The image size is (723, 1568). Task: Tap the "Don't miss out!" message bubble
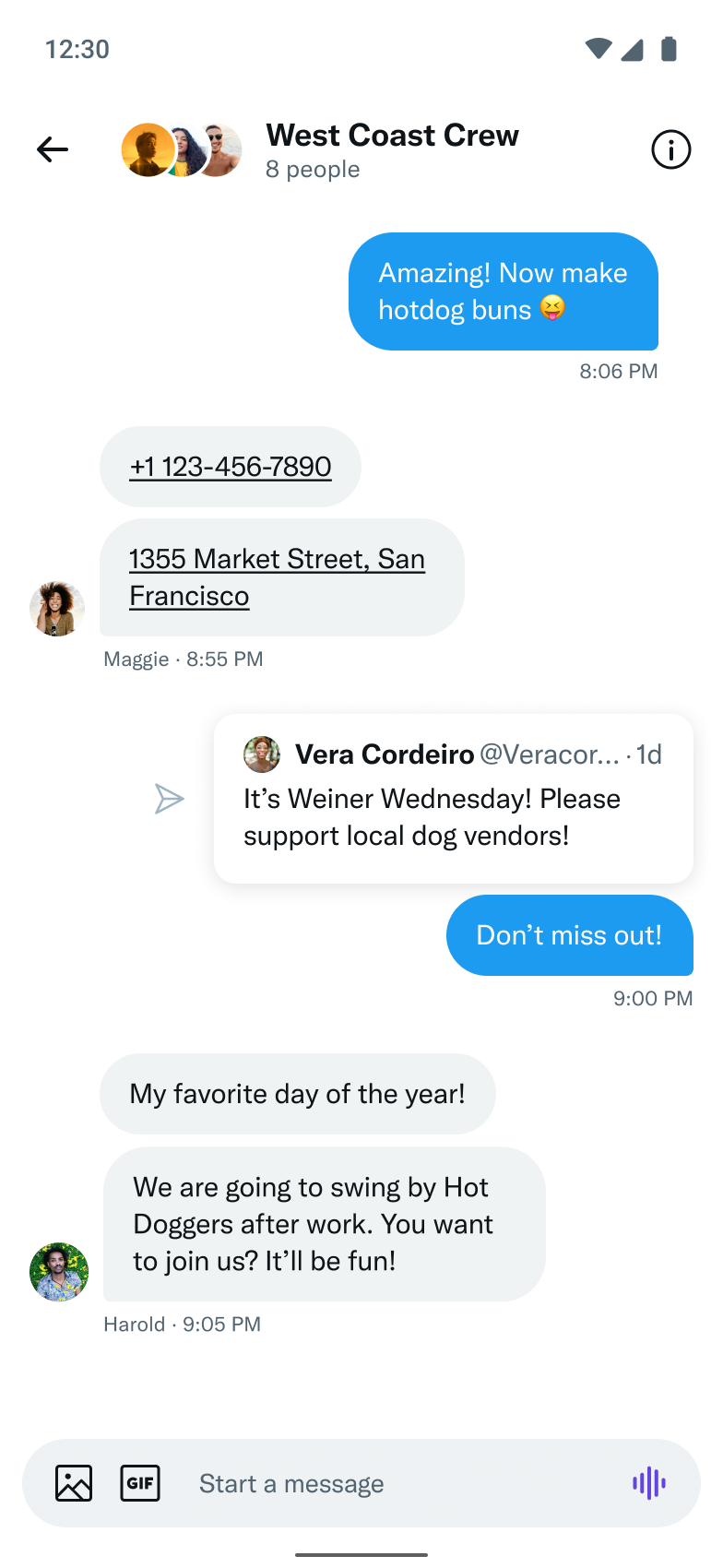(x=569, y=935)
